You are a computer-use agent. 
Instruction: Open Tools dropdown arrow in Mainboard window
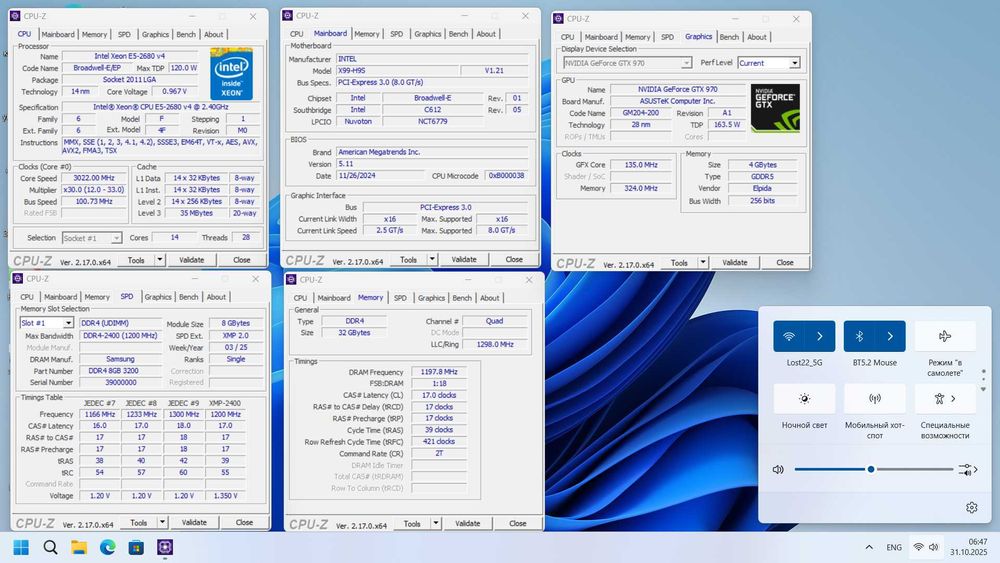[x=432, y=259]
